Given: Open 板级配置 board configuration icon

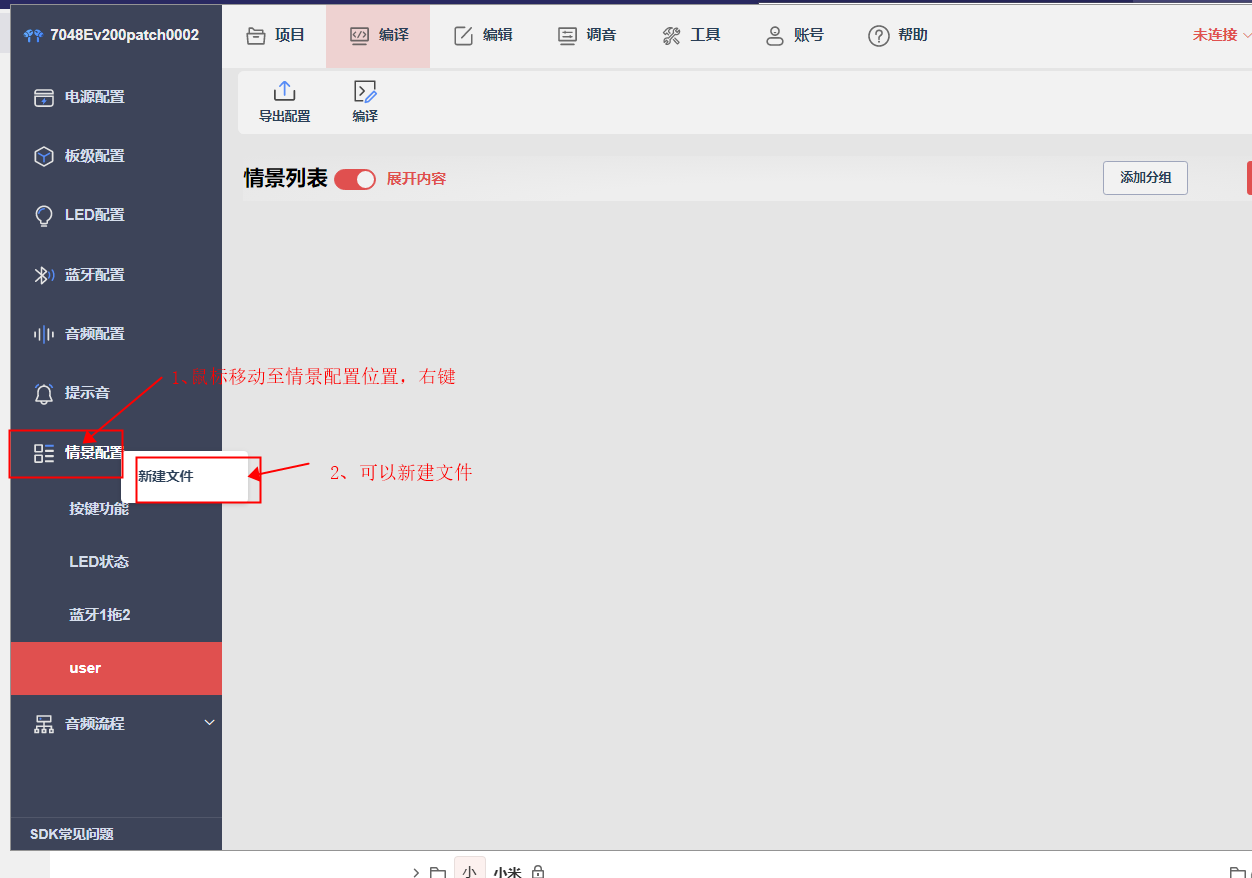Looking at the screenshot, I should coord(44,156).
